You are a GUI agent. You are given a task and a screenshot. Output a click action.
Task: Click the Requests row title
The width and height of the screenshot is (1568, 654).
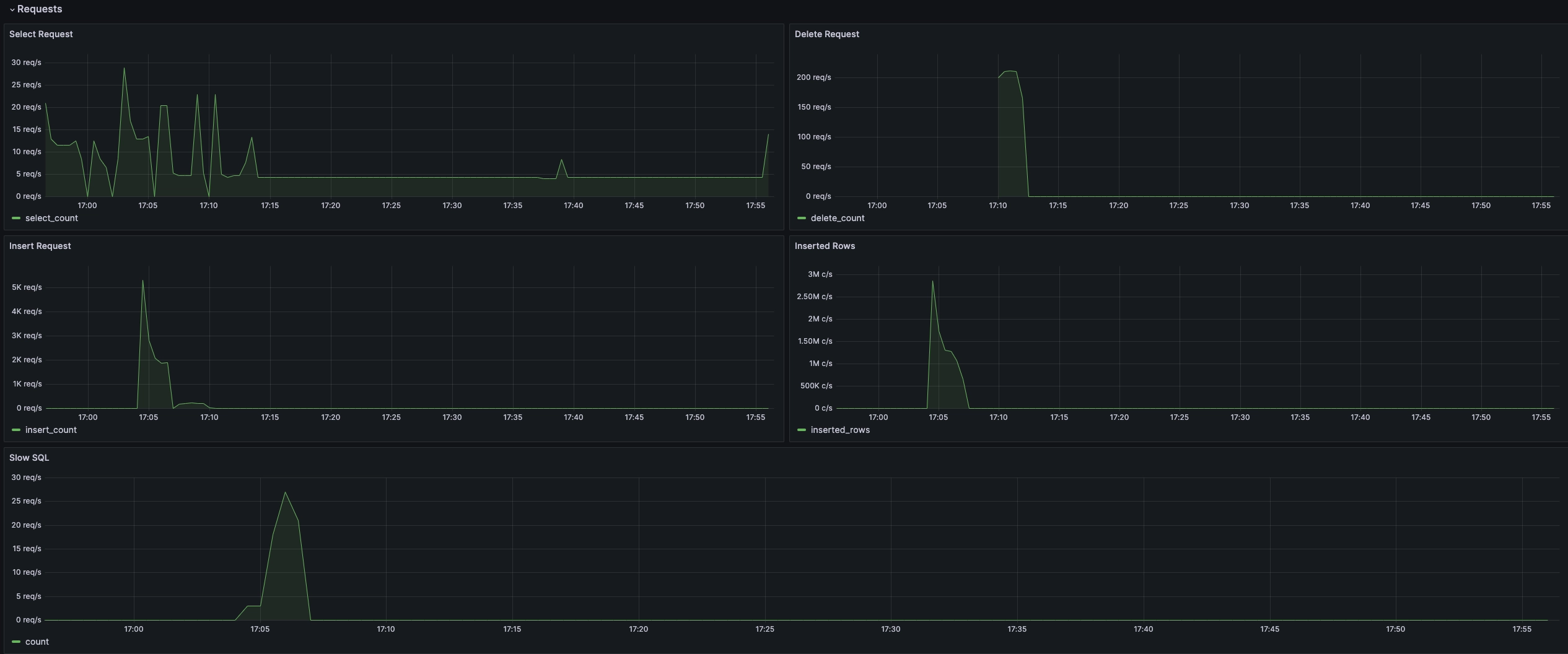(x=40, y=9)
